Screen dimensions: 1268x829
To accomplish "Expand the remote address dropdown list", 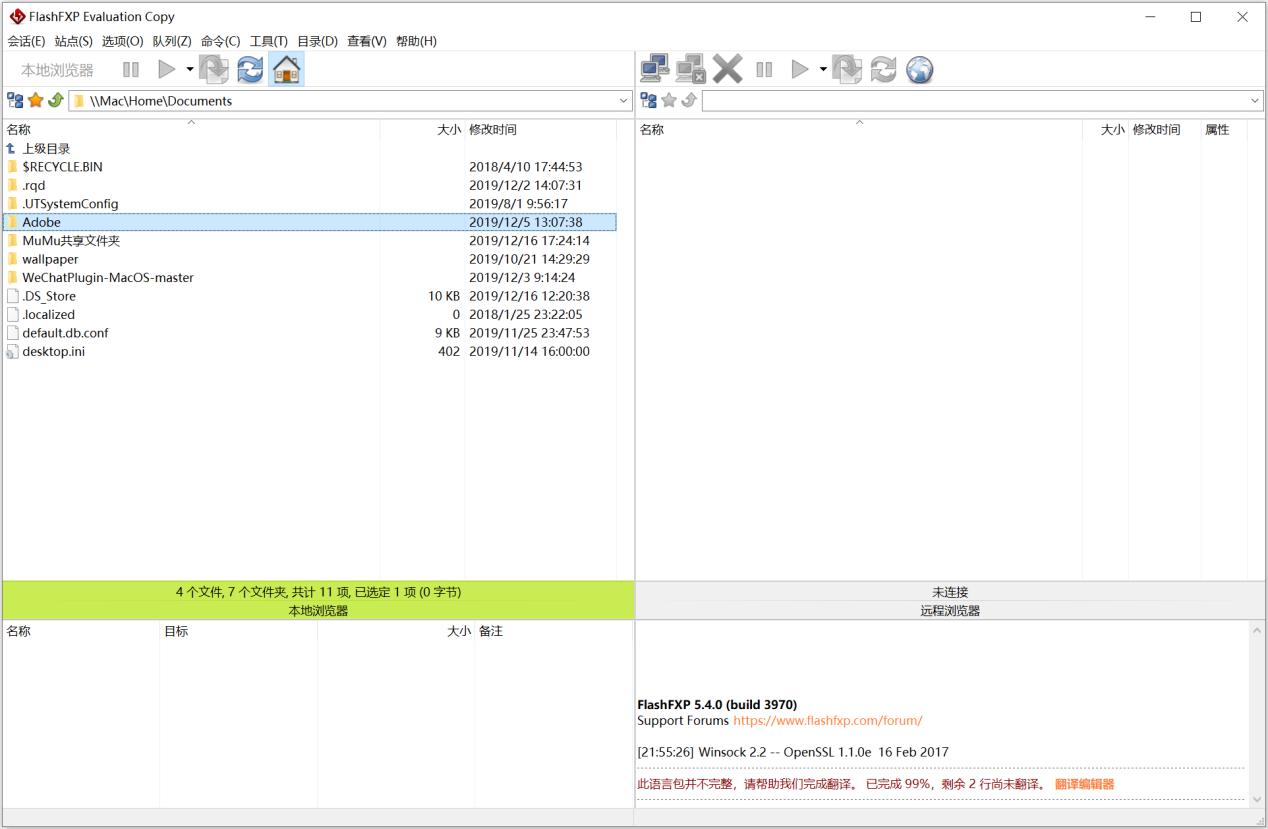I will click(1255, 101).
